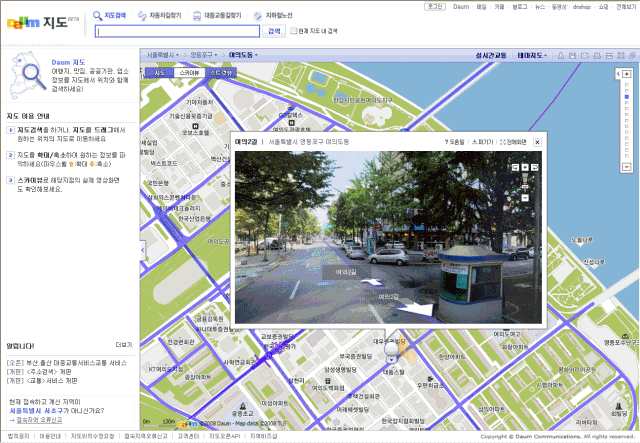Select the 지도검색 magnifier tab

110,16
